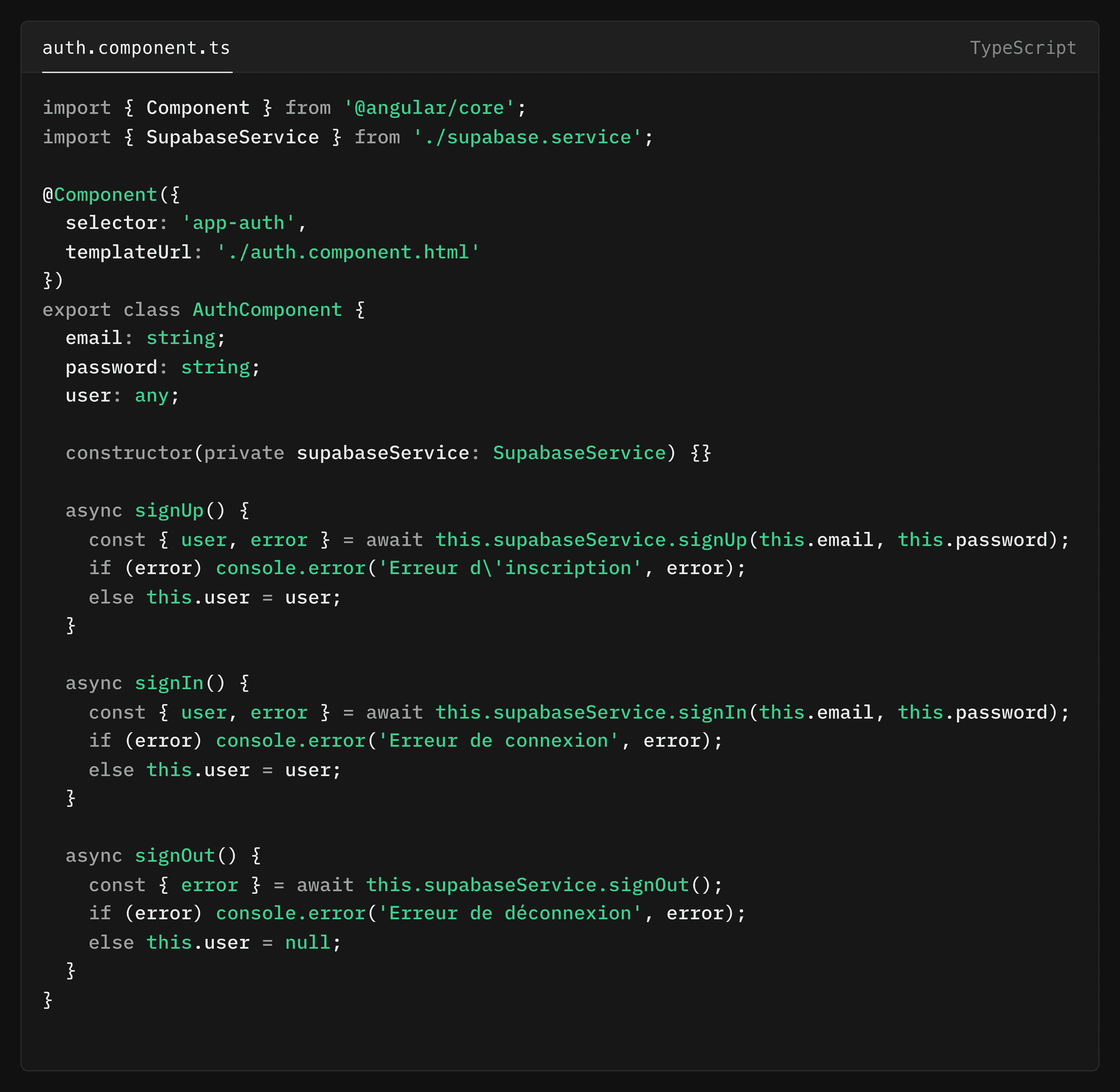Click SupabaseService type in constructor
Image resolution: width=1120 pixels, height=1092 pixels.
(x=579, y=454)
